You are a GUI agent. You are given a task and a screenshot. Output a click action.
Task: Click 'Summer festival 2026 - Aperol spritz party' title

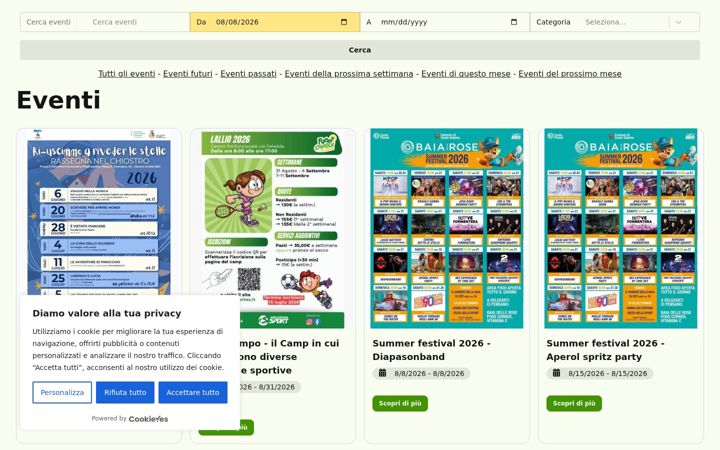click(605, 350)
